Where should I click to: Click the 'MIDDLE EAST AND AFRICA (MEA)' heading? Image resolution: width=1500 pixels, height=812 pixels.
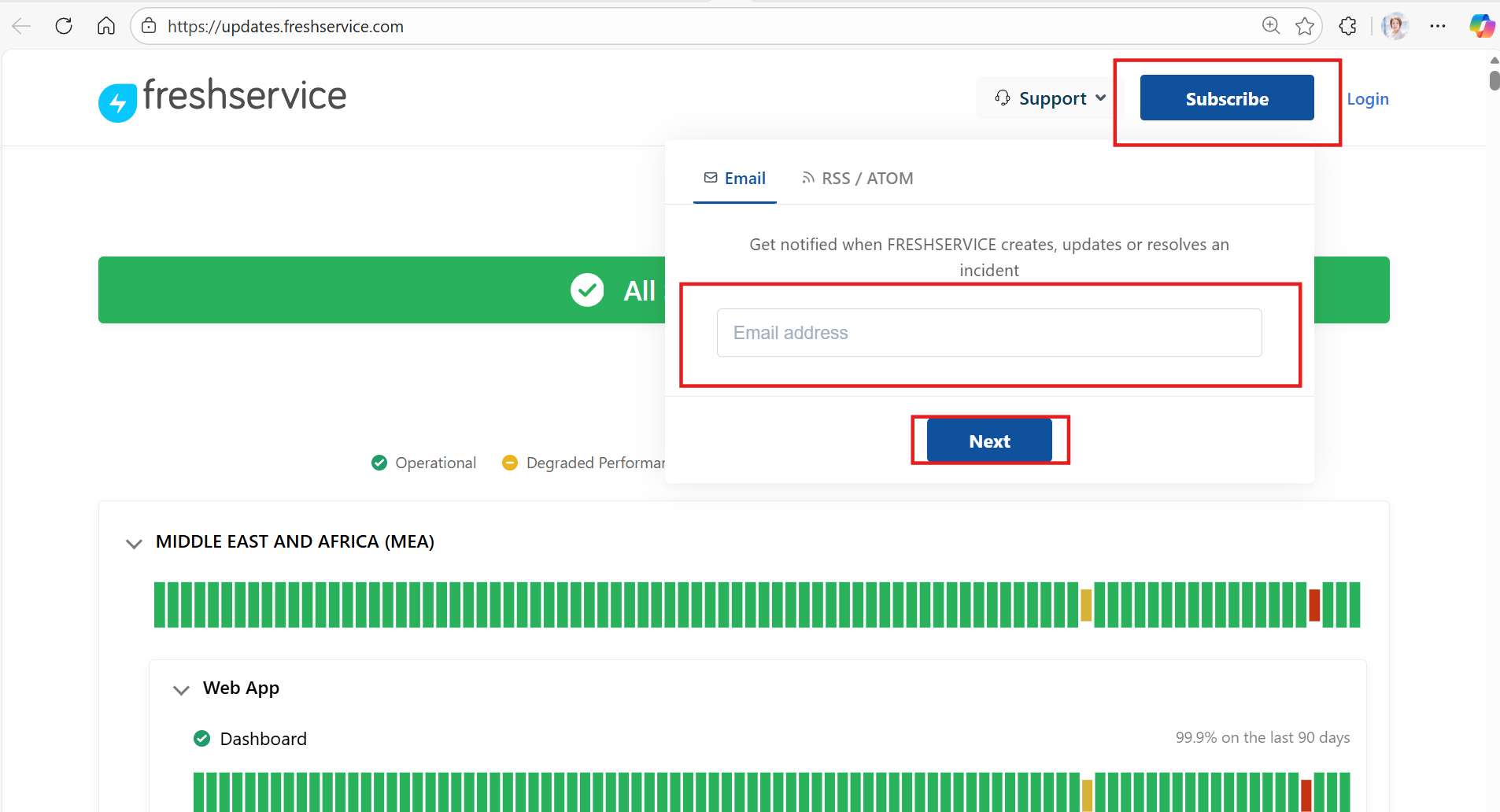(295, 541)
